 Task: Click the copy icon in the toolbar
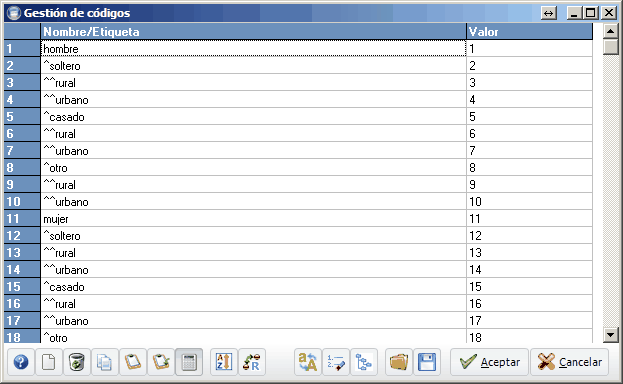(104, 362)
